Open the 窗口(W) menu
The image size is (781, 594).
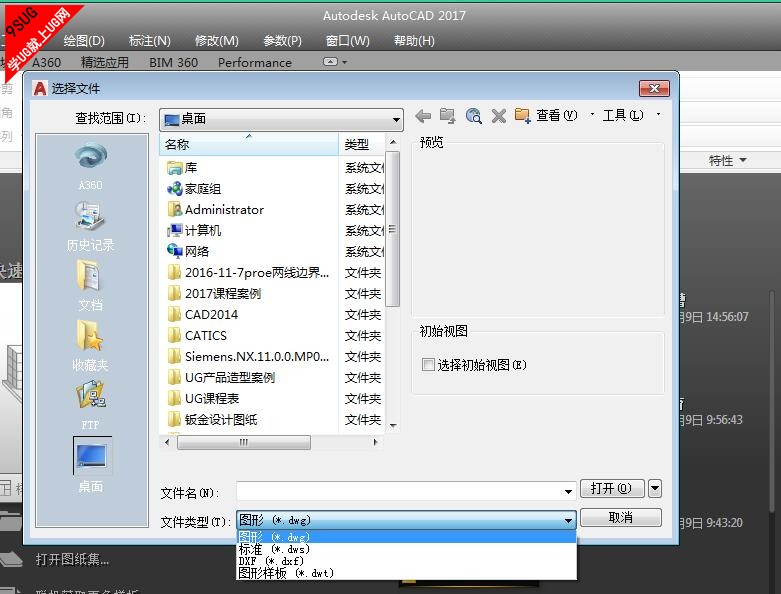[347, 41]
